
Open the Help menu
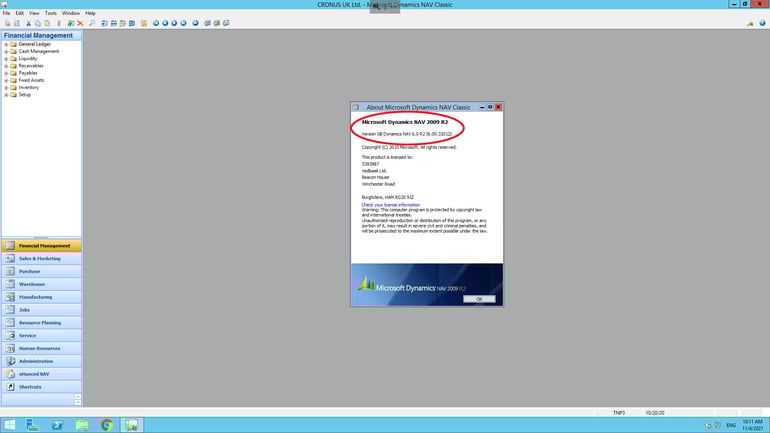[90, 13]
